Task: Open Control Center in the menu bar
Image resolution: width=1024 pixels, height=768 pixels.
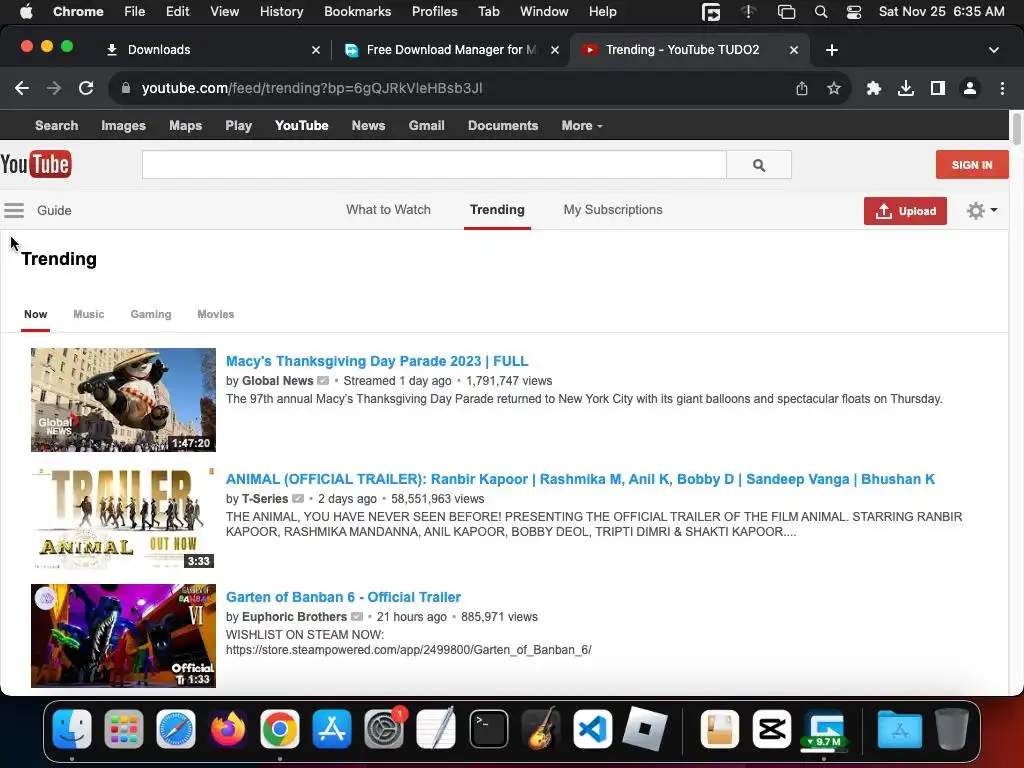Action: pos(854,12)
